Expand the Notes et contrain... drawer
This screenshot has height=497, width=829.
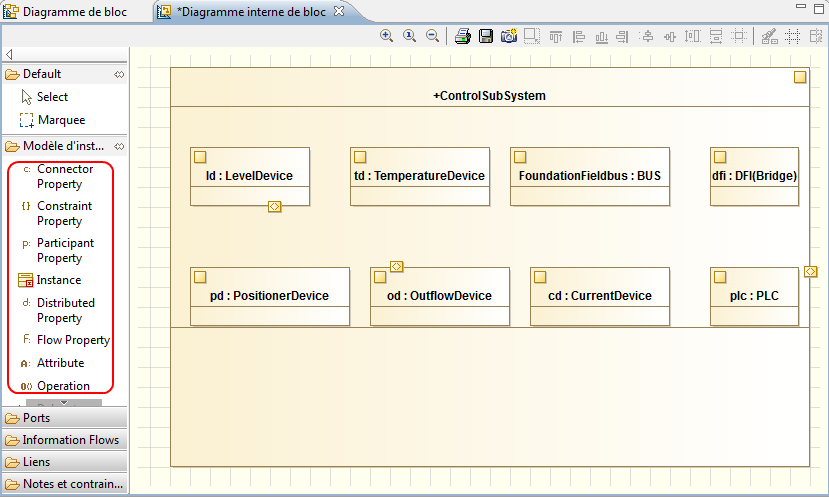[65, 484]
